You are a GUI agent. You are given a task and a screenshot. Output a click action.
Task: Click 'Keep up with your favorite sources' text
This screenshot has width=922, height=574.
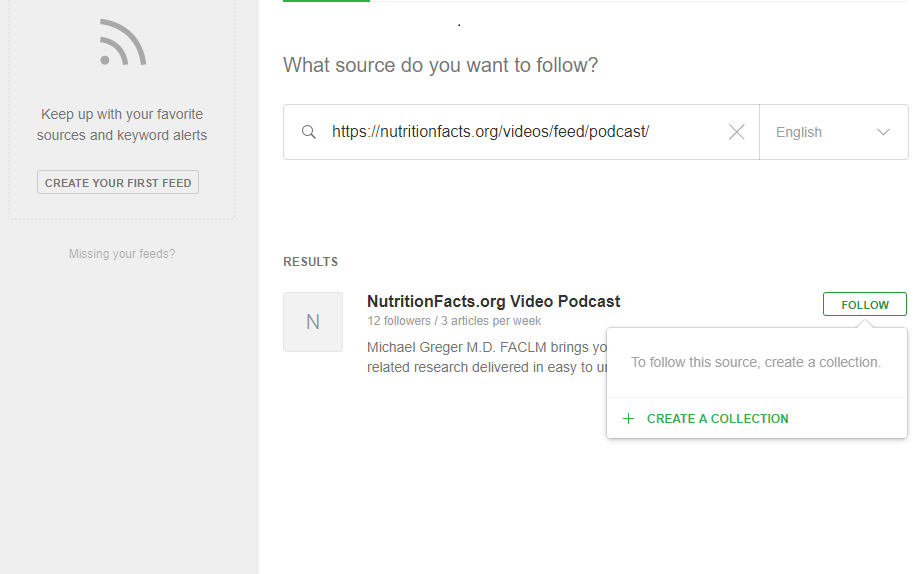point(122,125)
